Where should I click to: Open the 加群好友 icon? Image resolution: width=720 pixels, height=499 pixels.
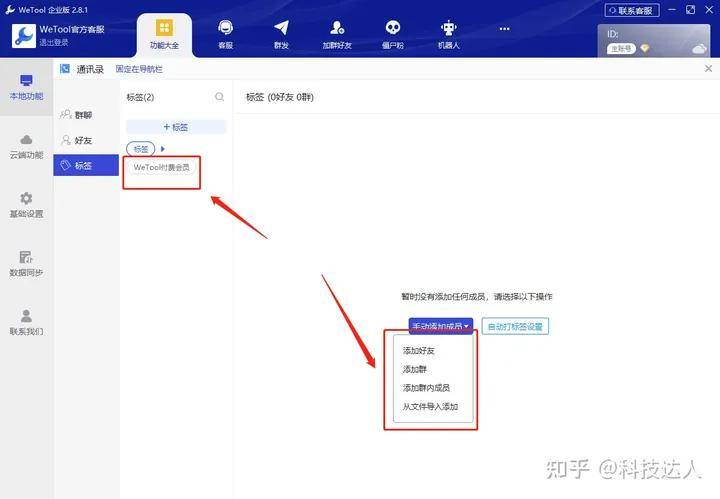pos(337,28)
